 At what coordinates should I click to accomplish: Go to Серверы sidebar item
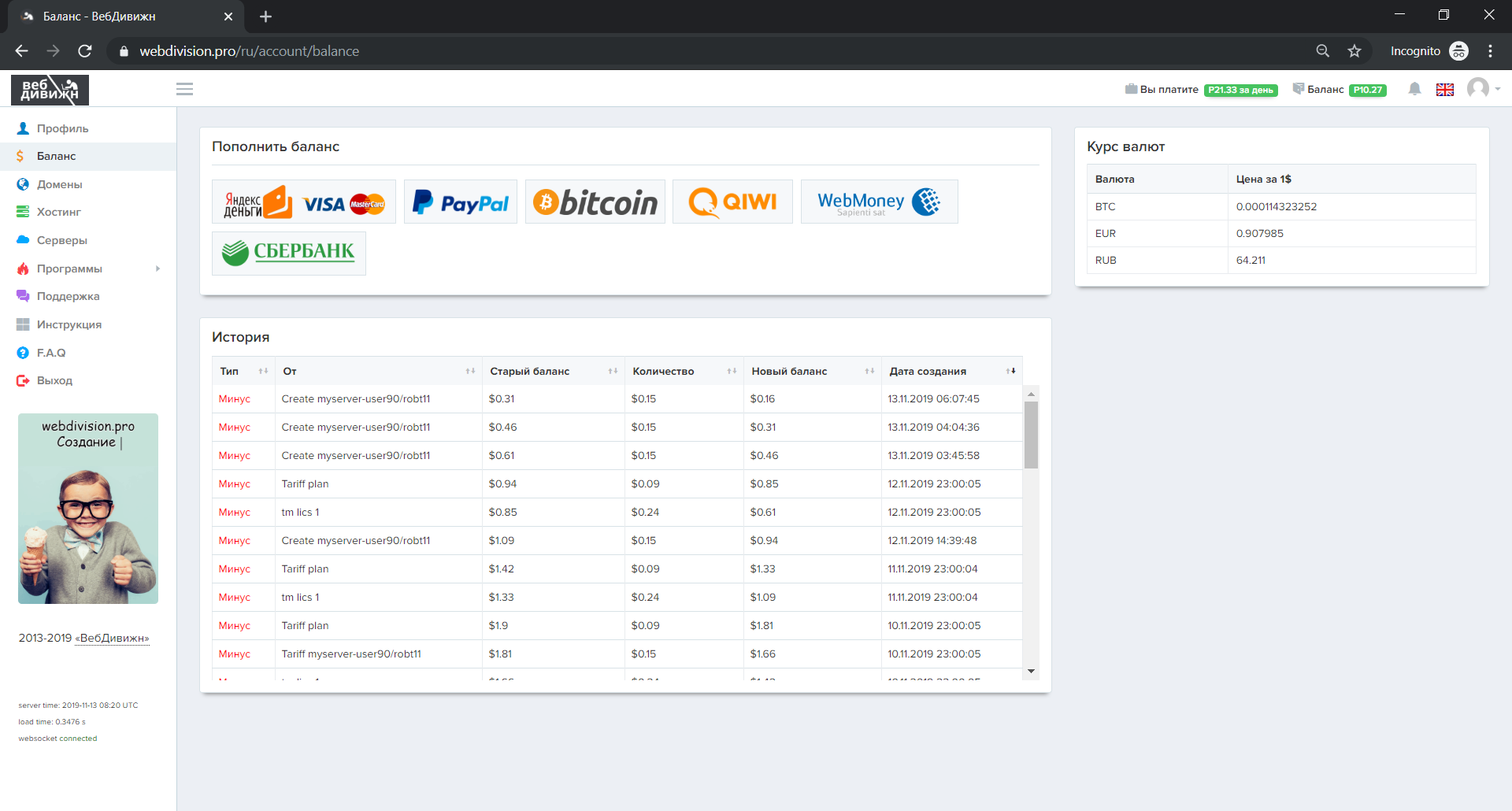[x=61, y=240]
